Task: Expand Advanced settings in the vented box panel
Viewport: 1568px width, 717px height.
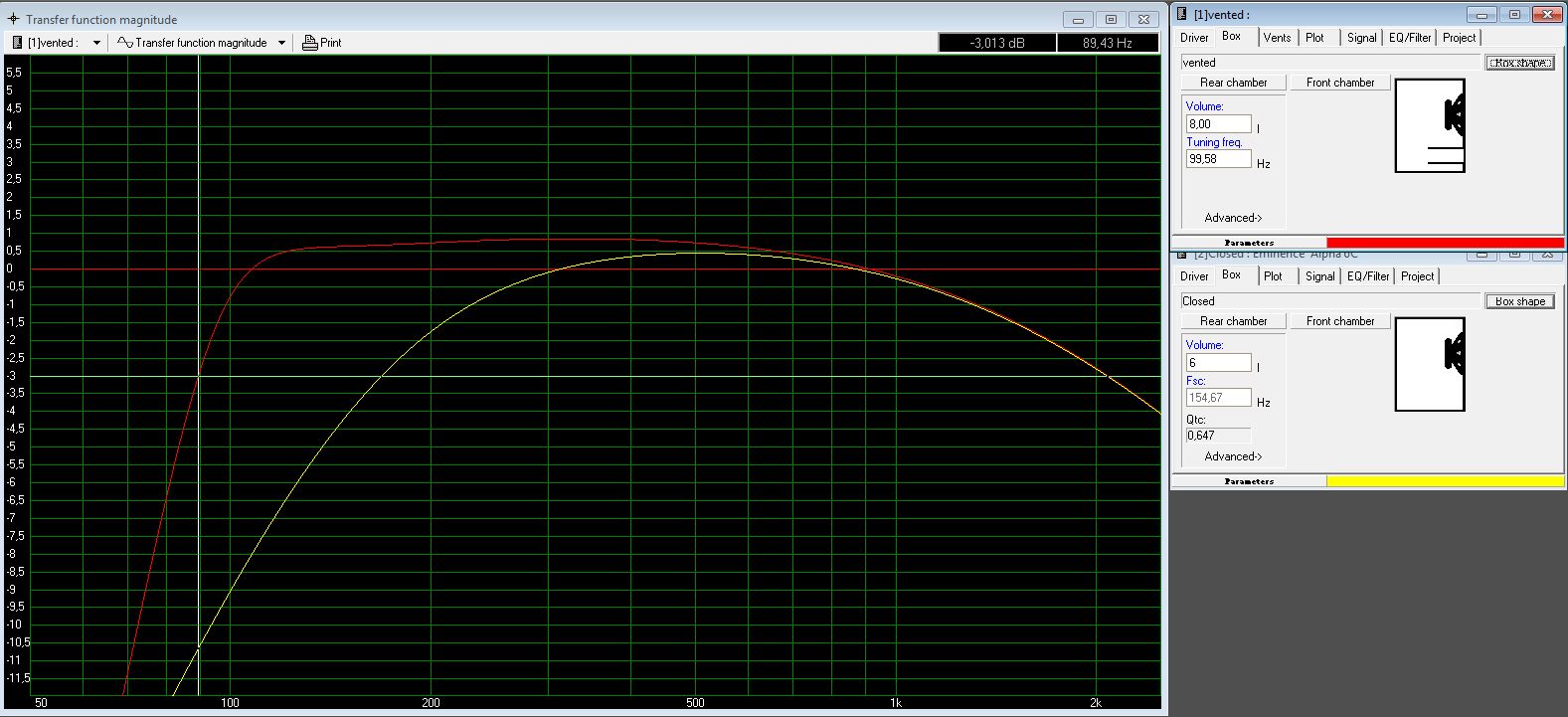Action: point(1233,218)
